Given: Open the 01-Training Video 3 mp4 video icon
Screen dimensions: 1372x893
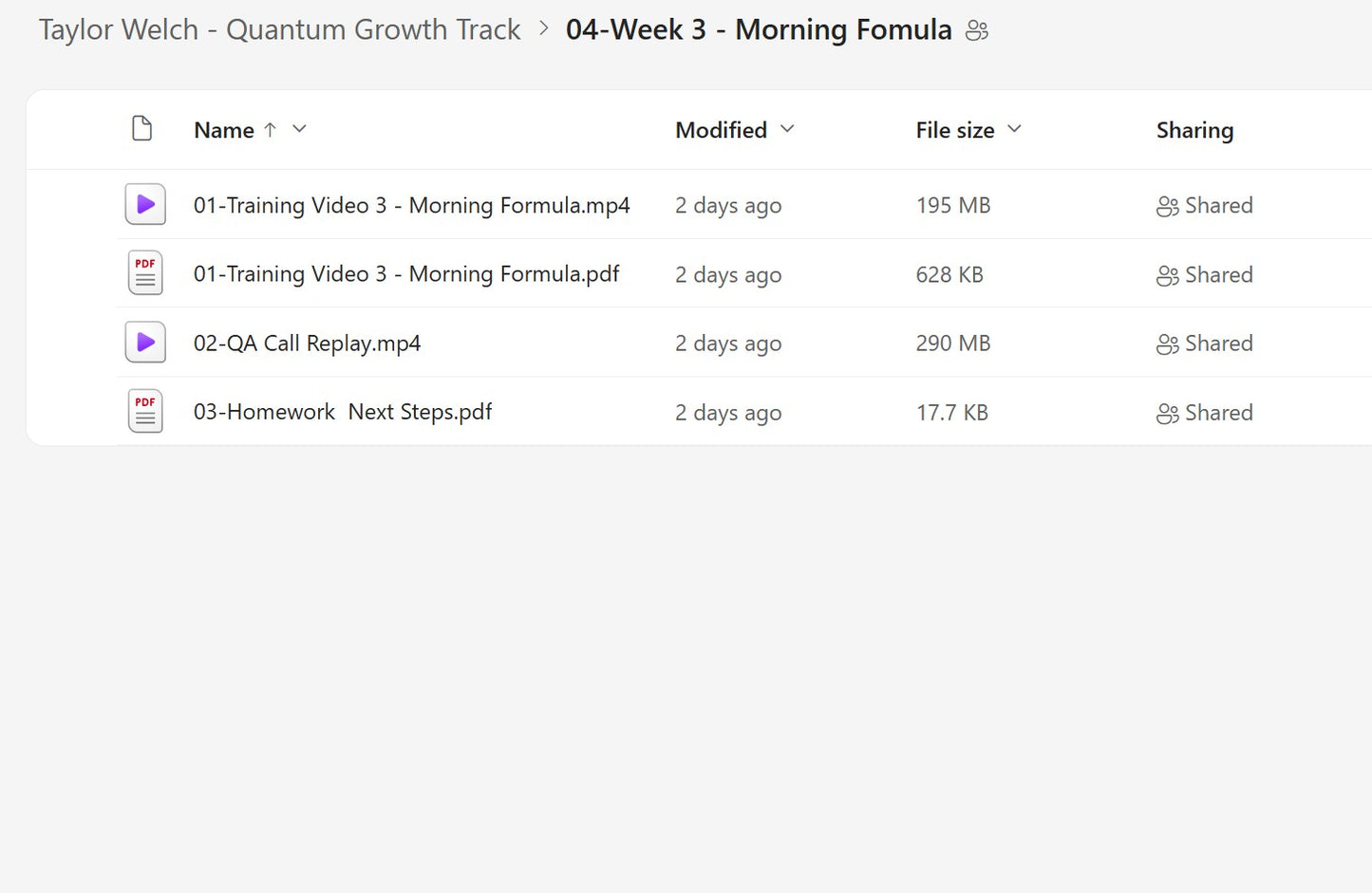Looking at the screenshot, I should 144,204.
